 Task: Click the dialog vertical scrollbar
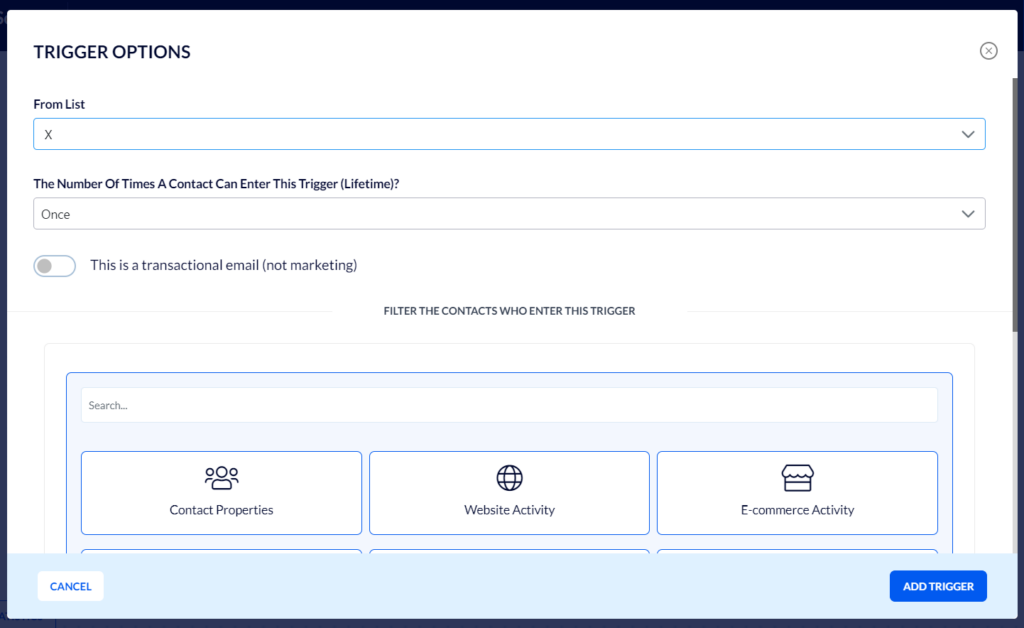[x=1015, y=206]
